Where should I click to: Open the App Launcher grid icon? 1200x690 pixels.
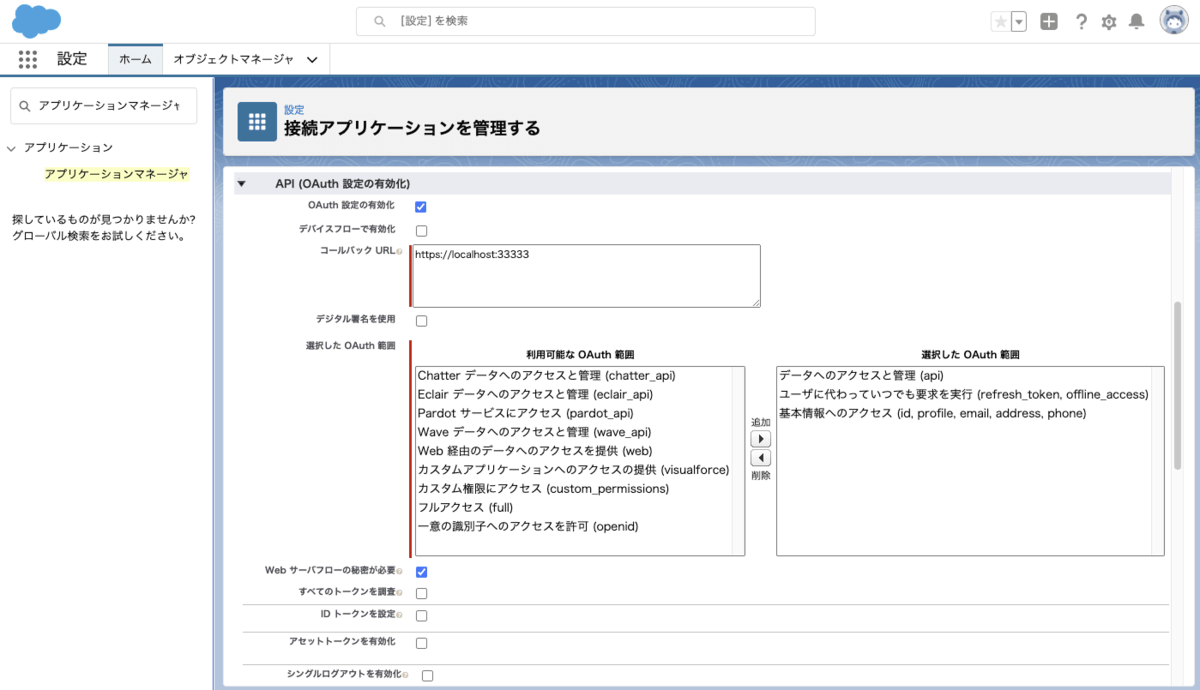click(27, 58)
